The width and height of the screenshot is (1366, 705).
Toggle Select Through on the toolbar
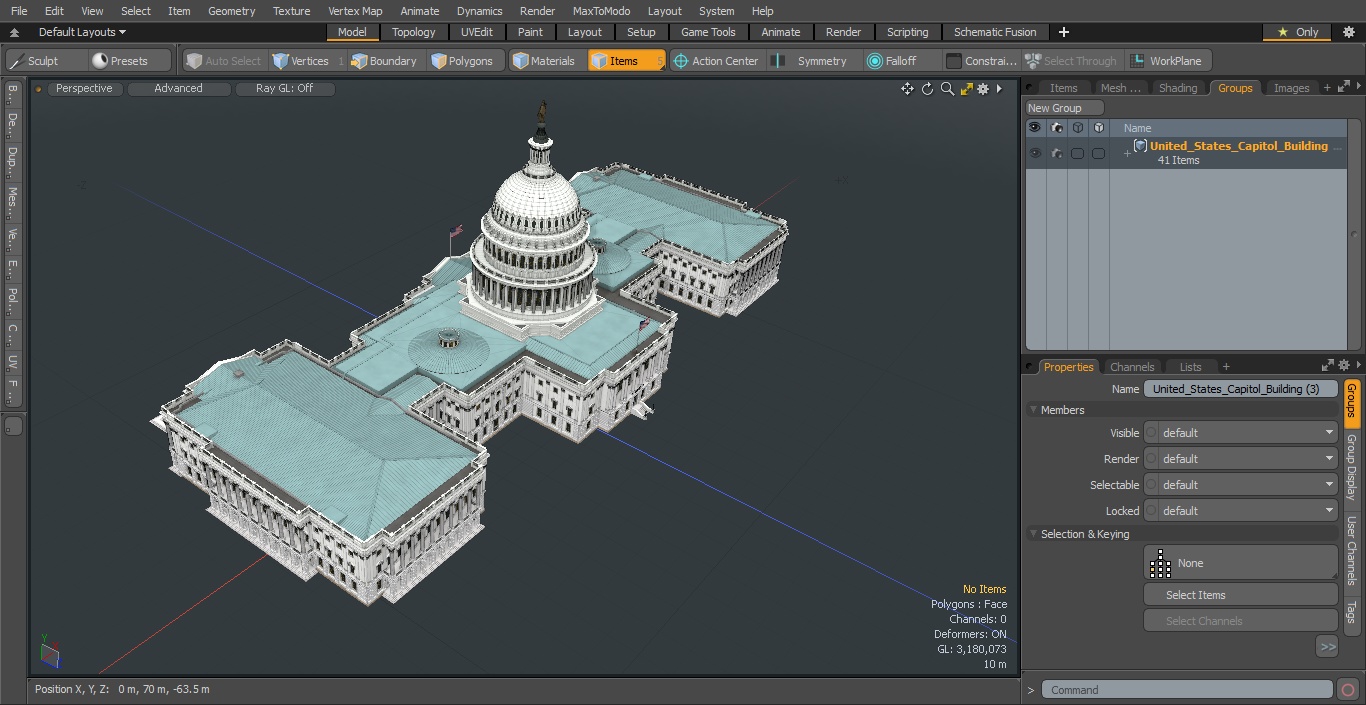[x=1071, y=61]
